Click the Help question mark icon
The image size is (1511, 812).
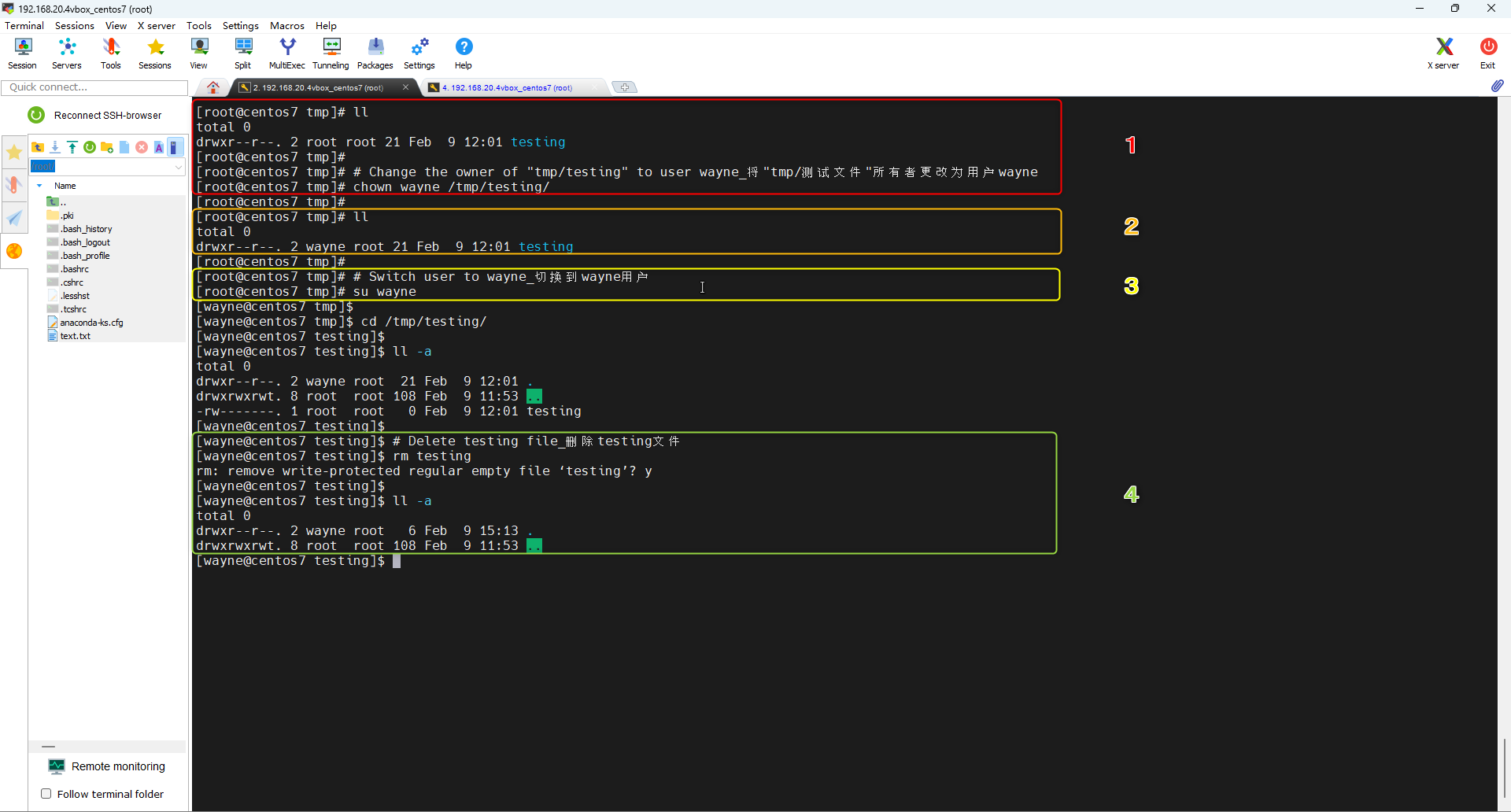tap(464, 54)
